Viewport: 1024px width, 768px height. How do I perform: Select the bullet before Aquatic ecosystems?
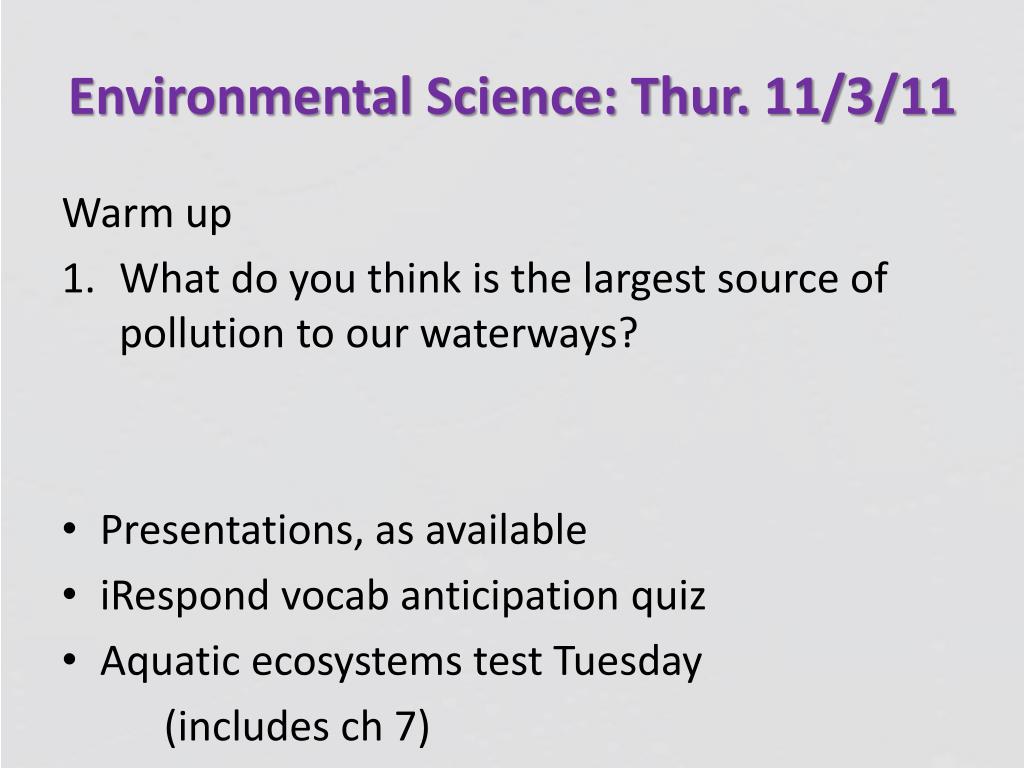click(70, 660)
